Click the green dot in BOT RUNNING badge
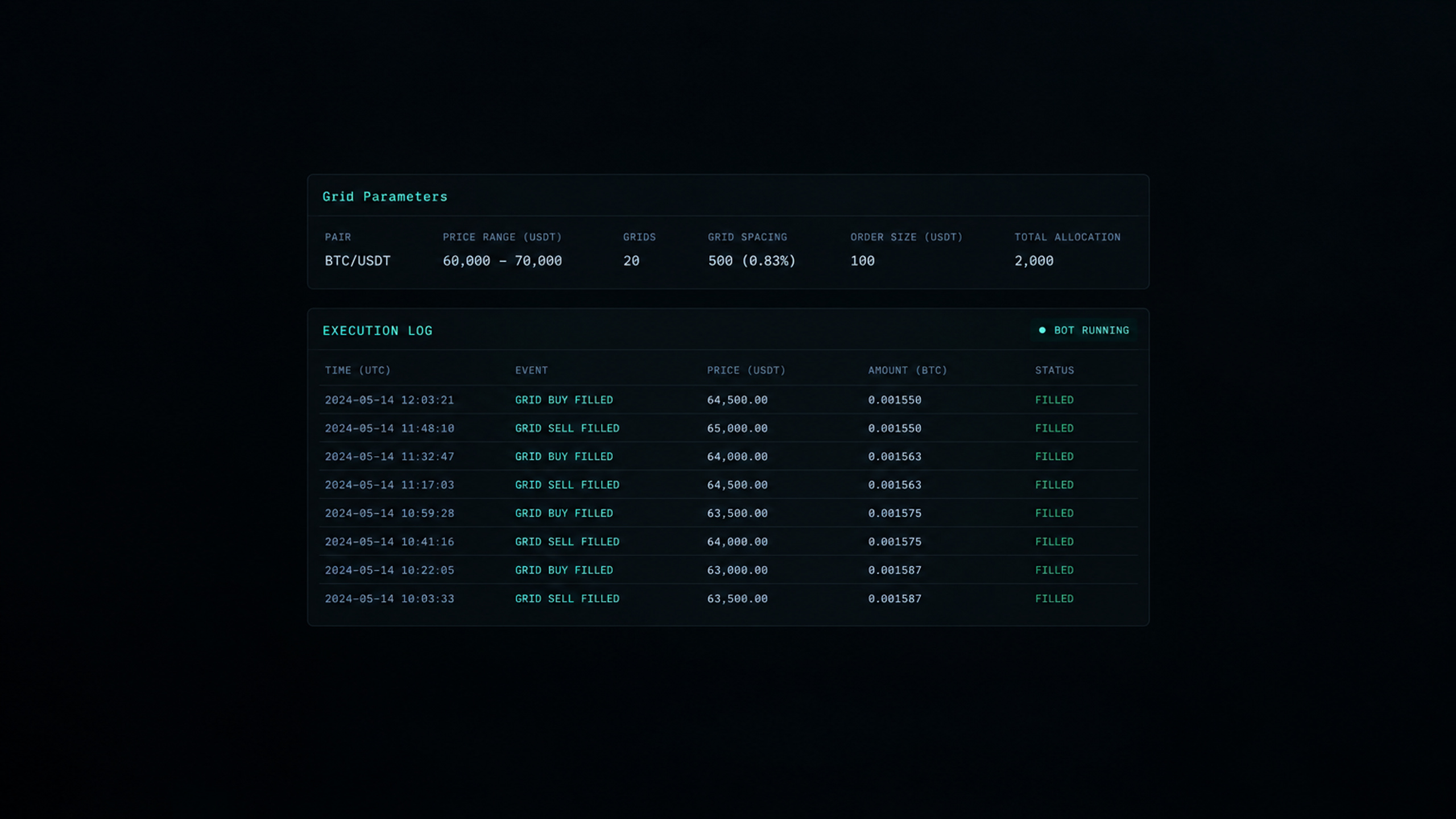 point(1042,330)
